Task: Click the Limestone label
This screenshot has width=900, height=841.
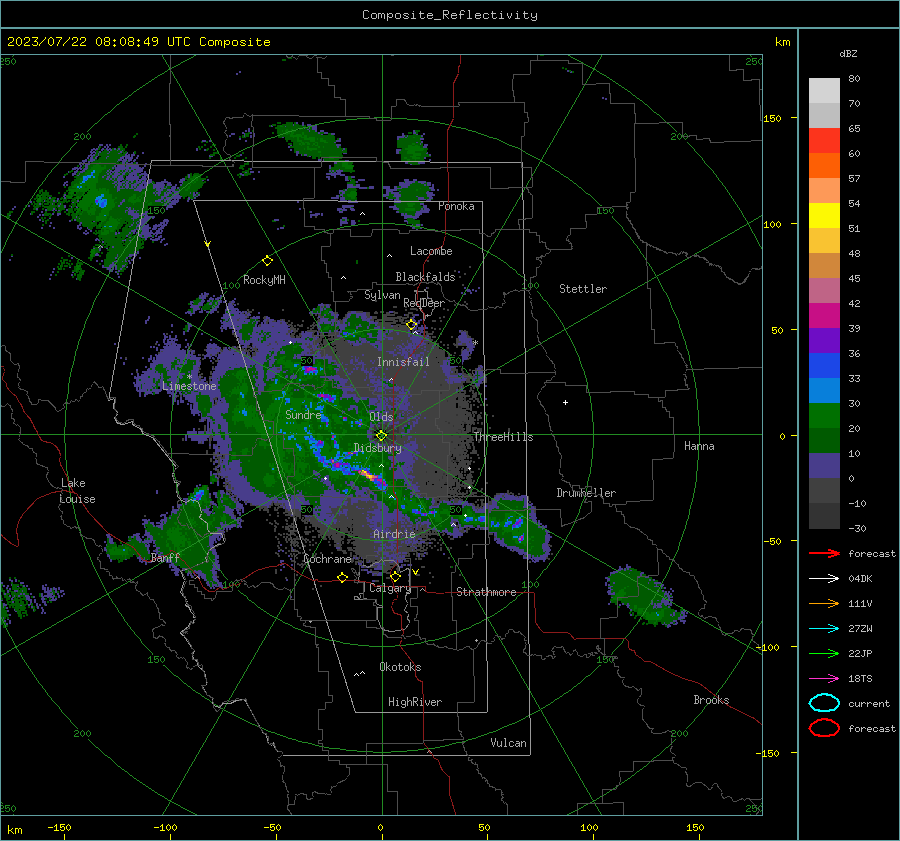Action: 189,386
